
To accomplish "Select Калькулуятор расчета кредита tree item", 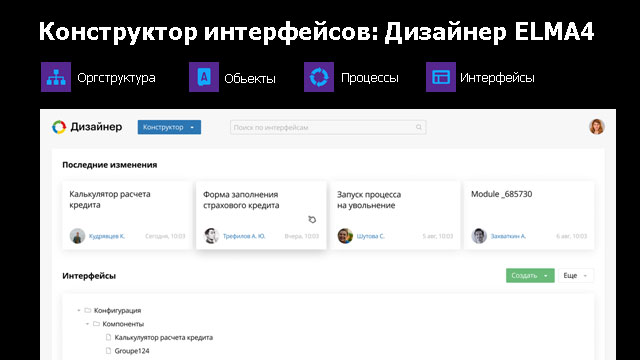I will click(x=164, y=338).
